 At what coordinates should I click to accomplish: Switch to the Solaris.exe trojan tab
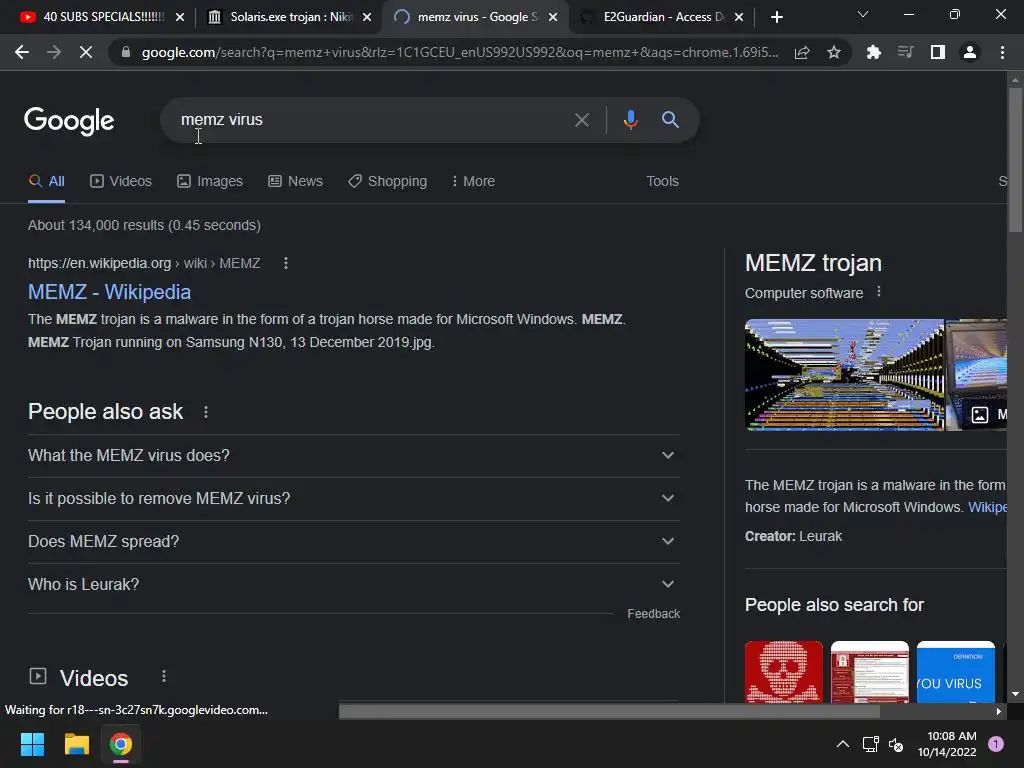289,17
